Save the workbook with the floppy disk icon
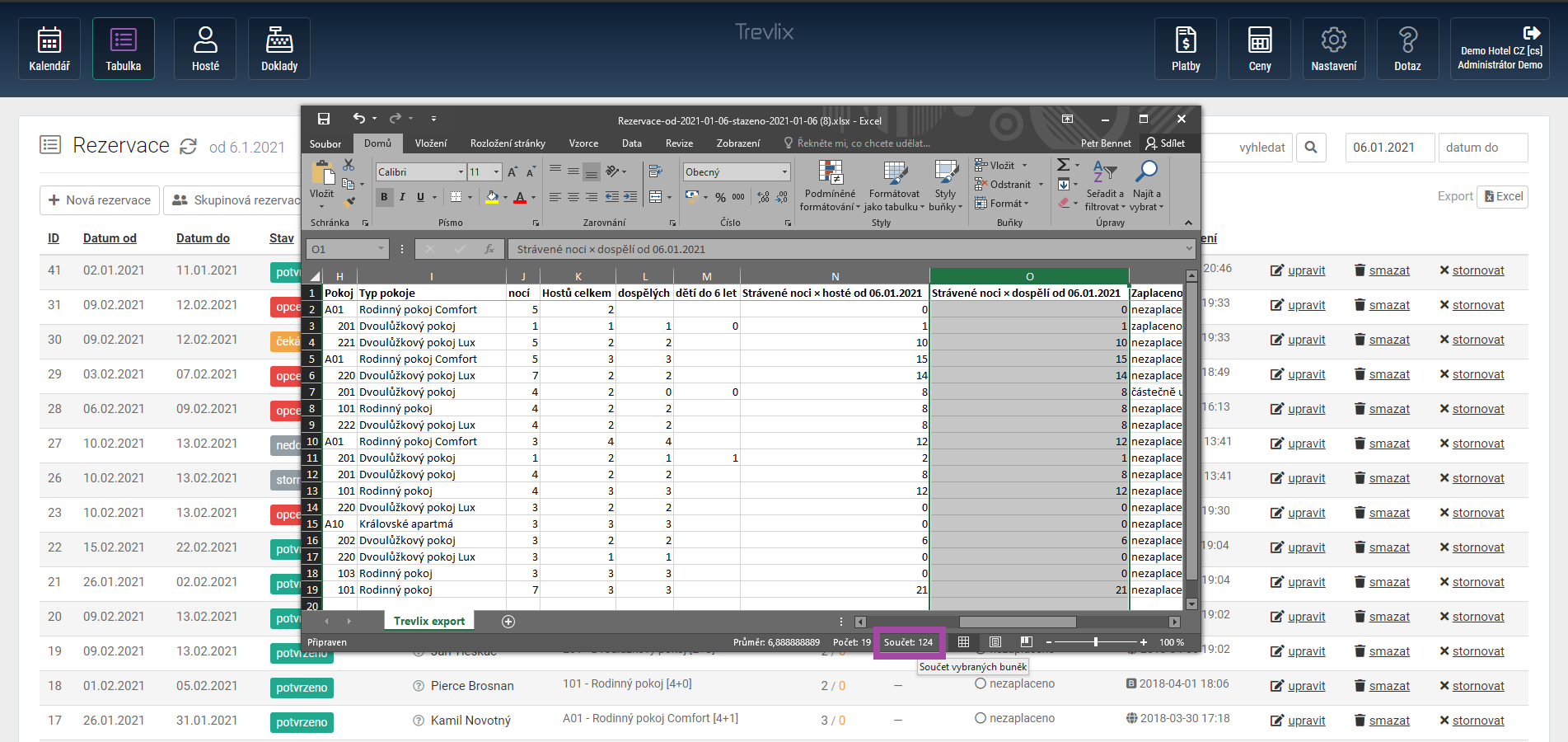Viewport: 1568px width, 742px height. coord(324,119)
